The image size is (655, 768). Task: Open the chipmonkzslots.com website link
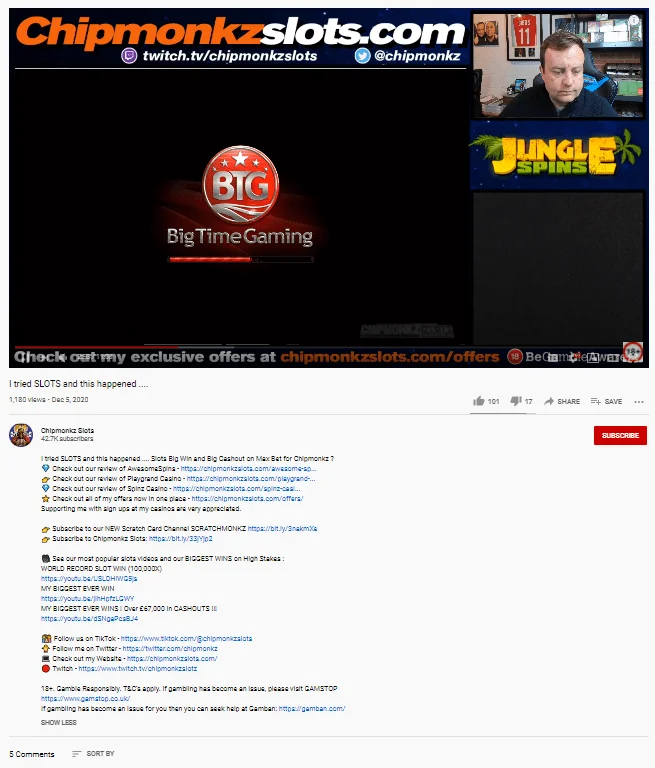[x=172, y=659]
